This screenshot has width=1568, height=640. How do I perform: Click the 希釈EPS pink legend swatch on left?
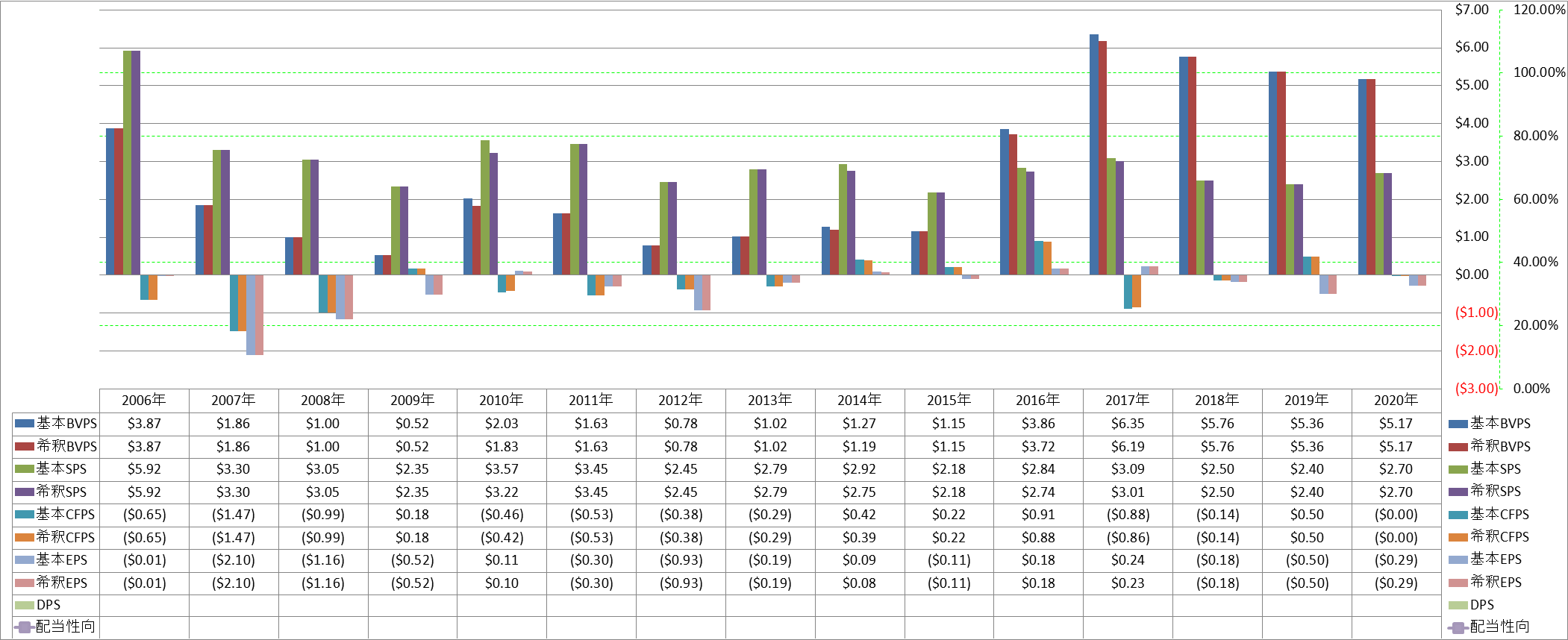coord(25,583)
